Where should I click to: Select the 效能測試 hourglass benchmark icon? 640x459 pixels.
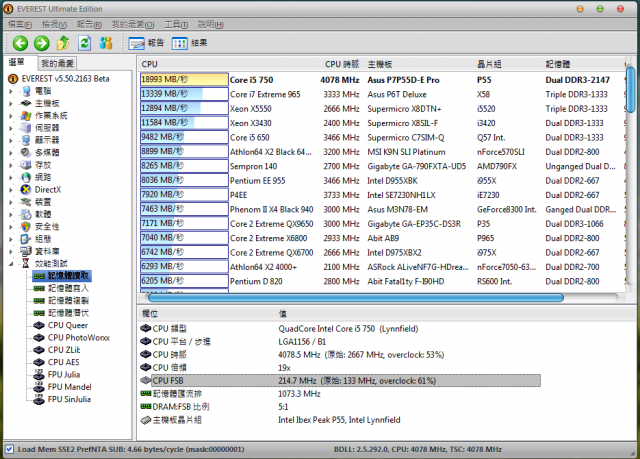click(26, 263)
